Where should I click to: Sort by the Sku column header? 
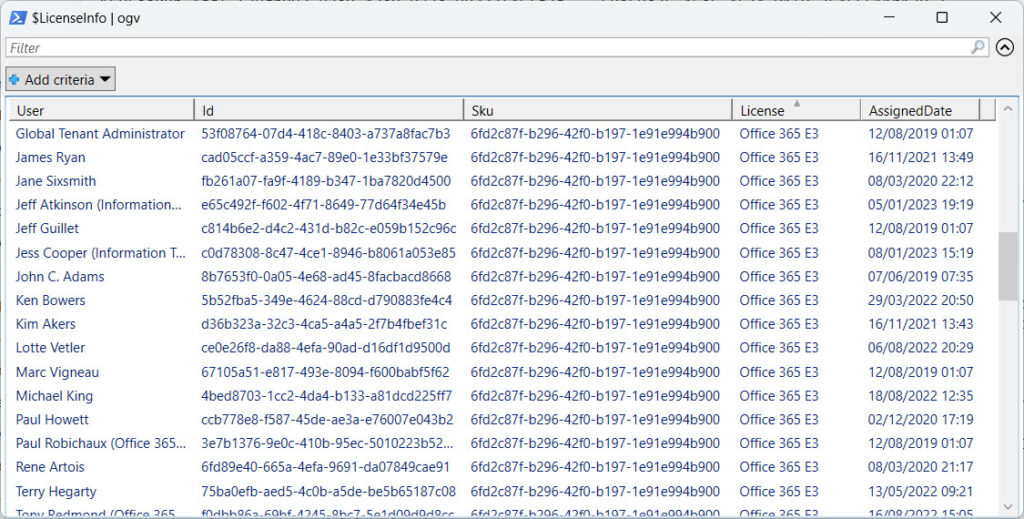tap(598, 110)
